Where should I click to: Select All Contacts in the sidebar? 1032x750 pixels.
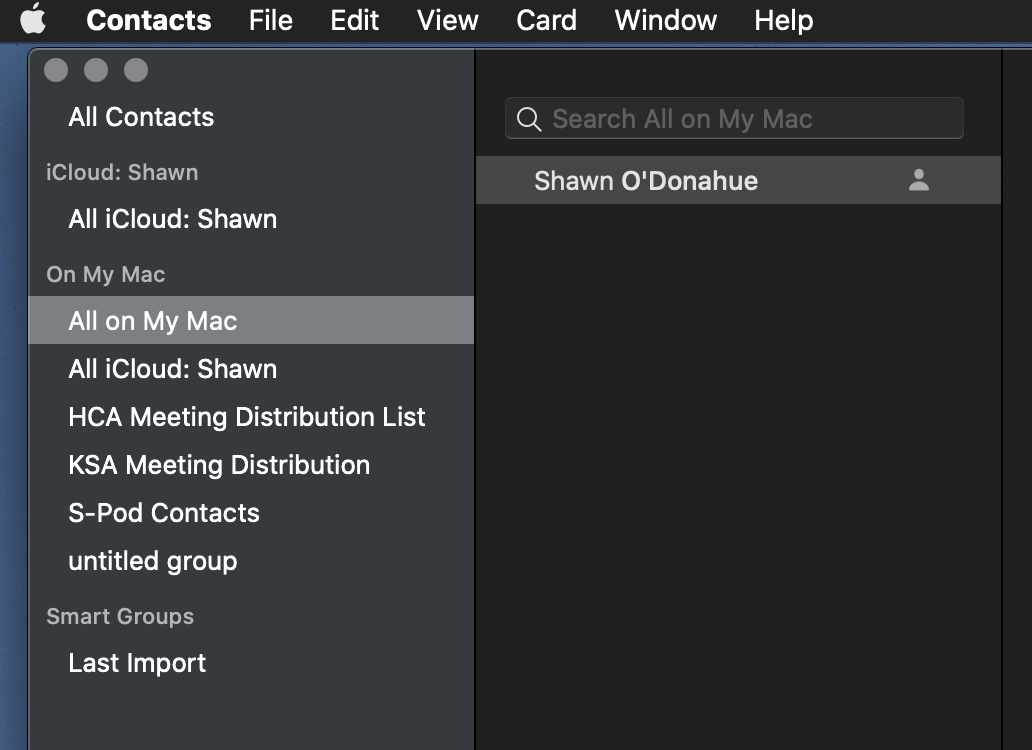(141, 117)
